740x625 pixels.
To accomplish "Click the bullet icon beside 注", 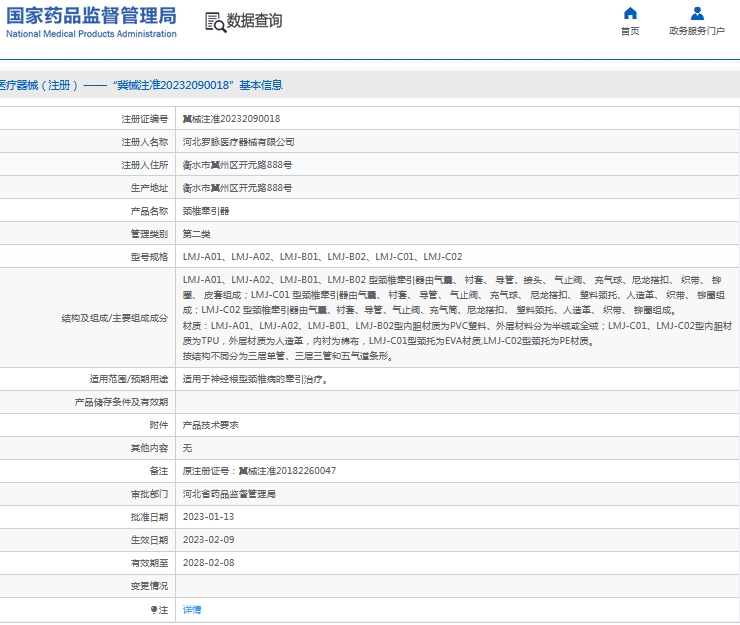I will click(154, 609).
